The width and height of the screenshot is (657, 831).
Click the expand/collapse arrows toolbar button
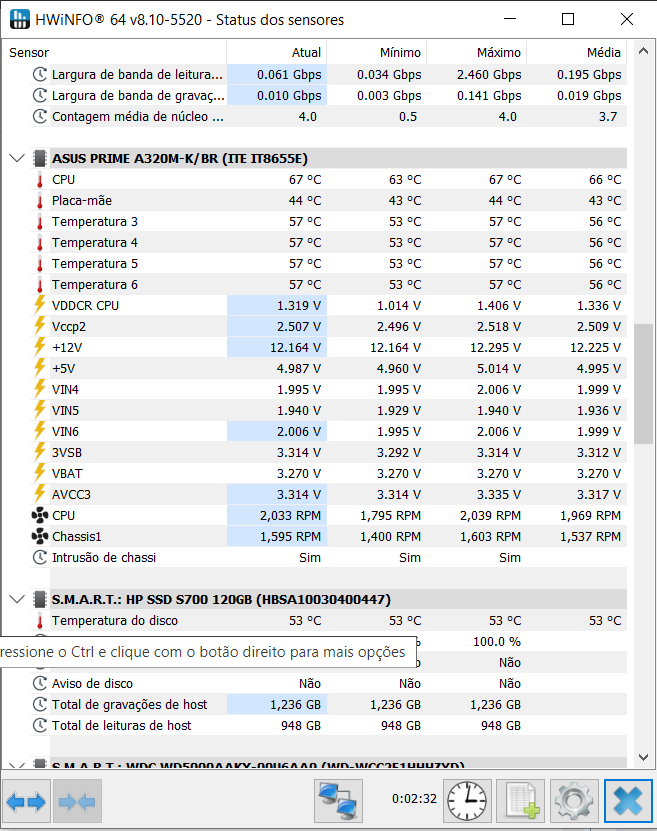click(26, 801)
